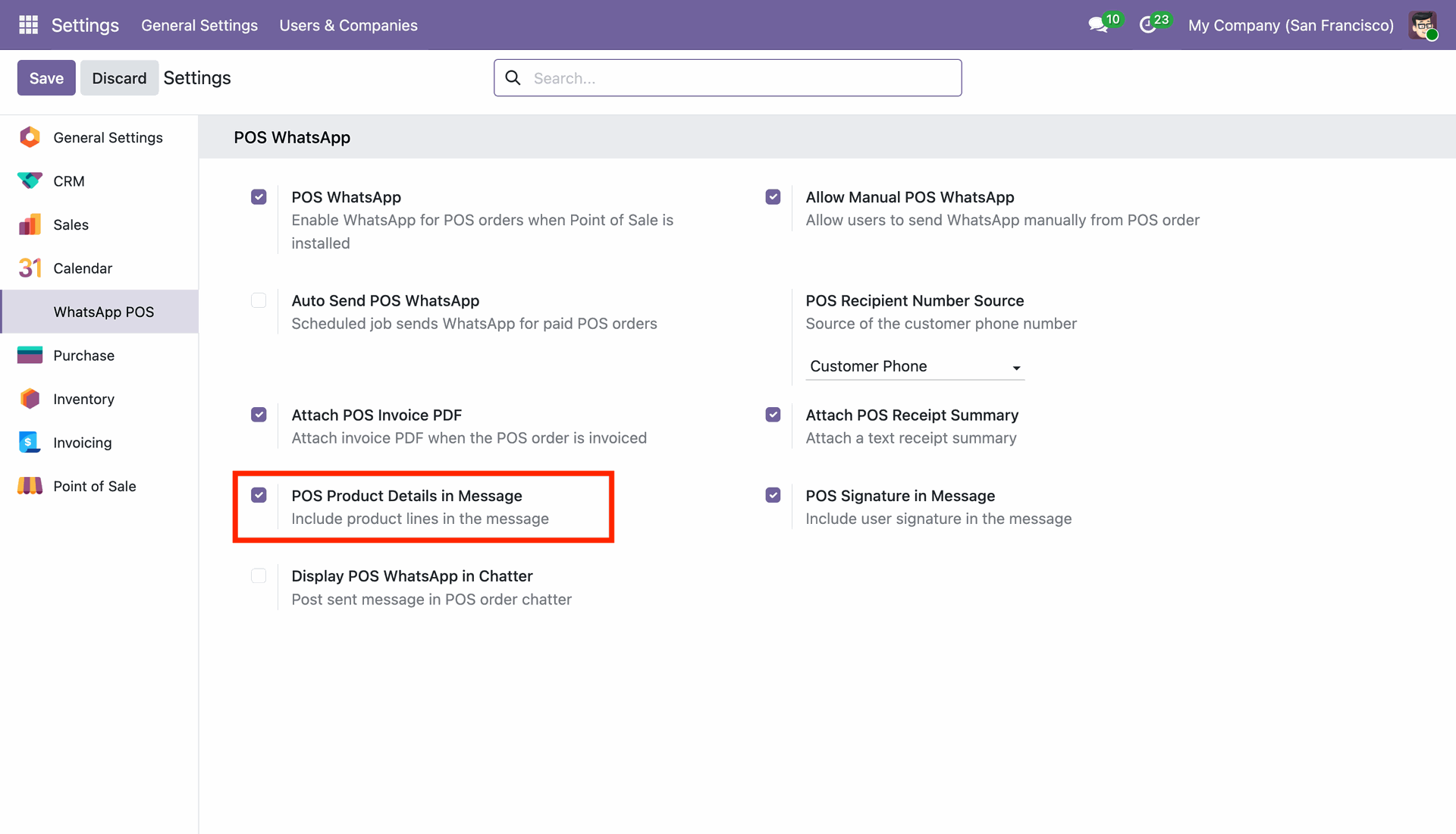This screenshot has width=1456, height=834.
Task: Toggle POS Product Details in Message checkbox
Action: click(x=259, y=496)
